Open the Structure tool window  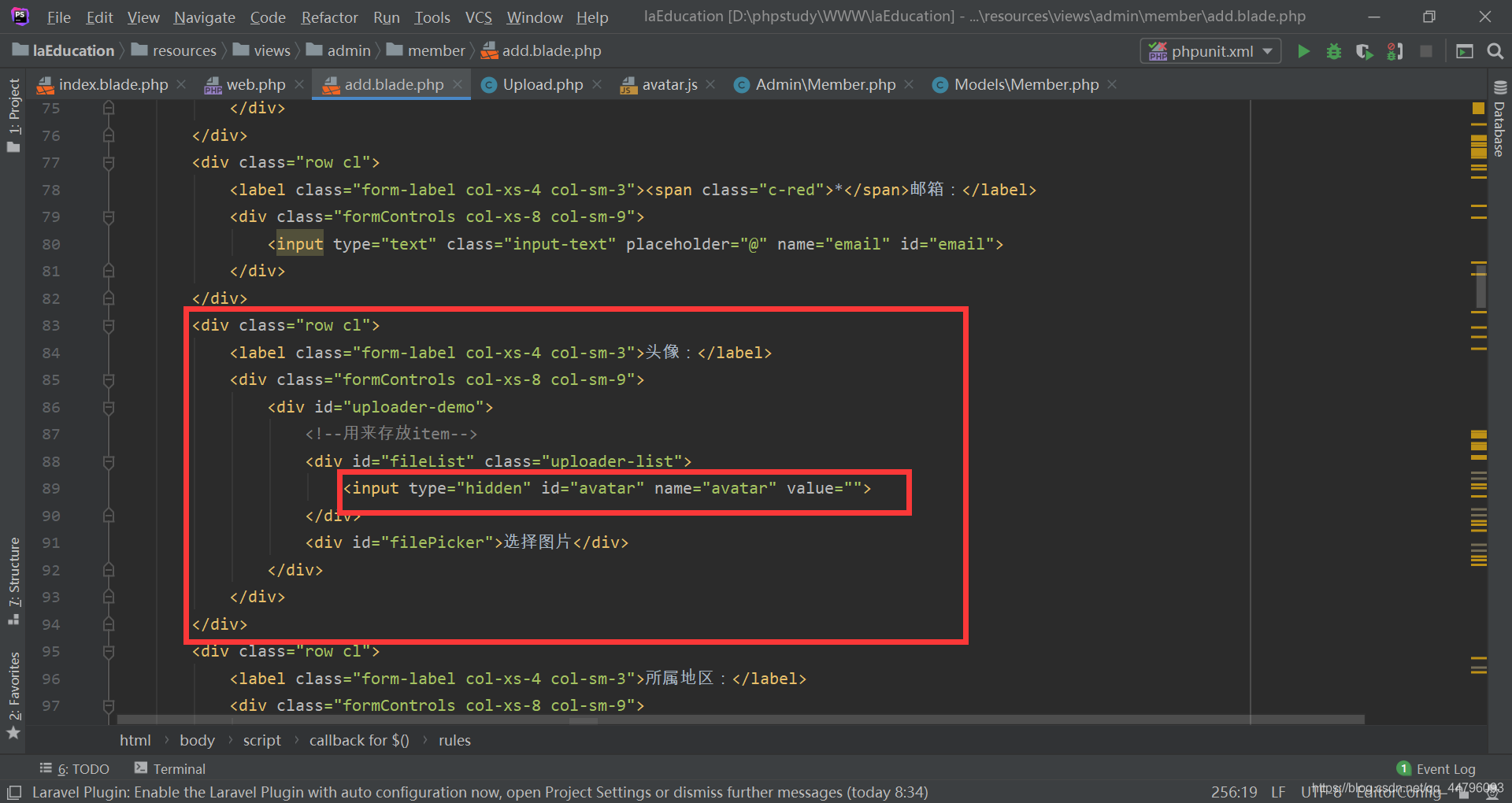pyautogui.click(x=13, y=581)
